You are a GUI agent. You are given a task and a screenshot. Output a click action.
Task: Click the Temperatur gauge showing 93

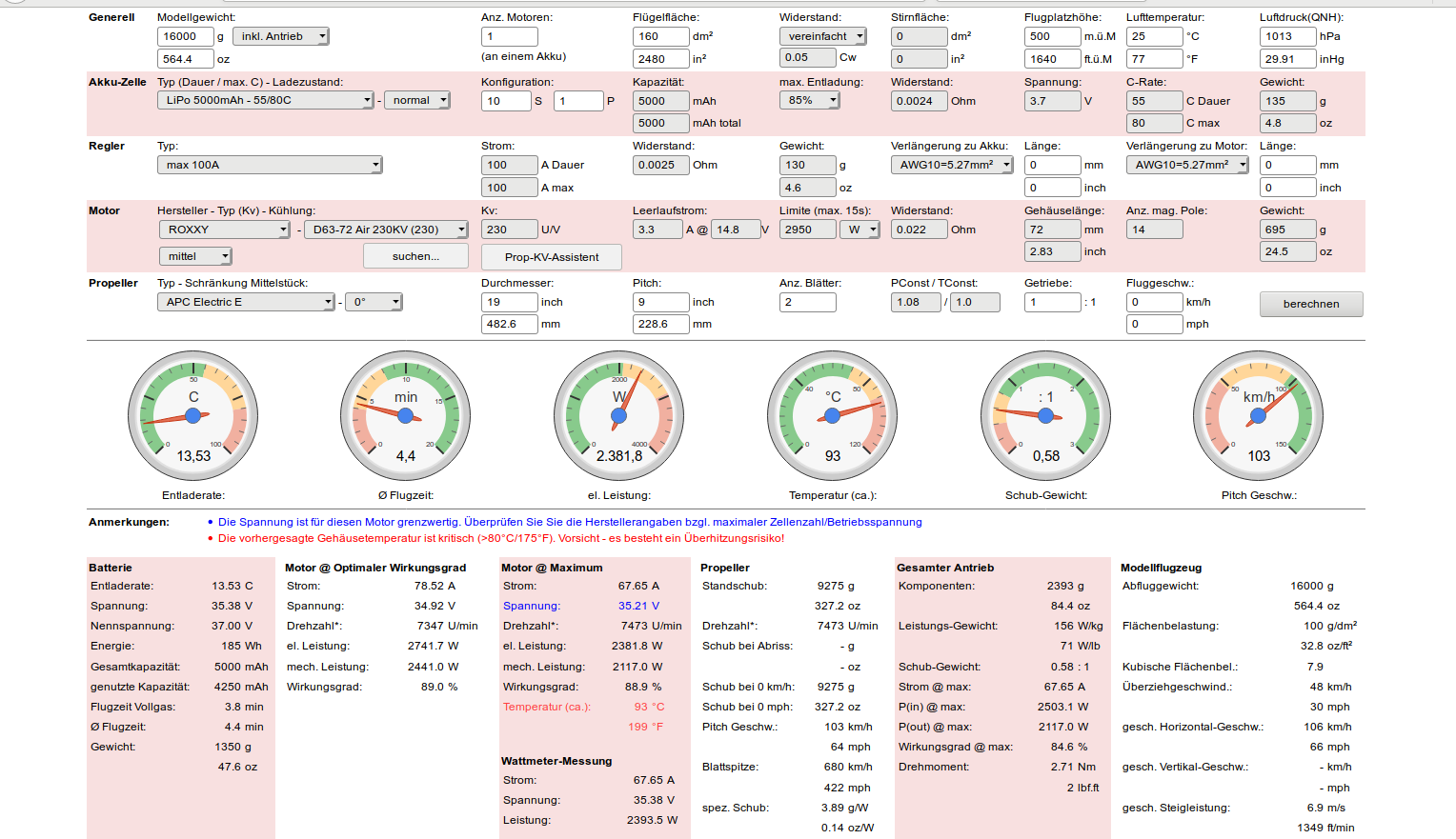[x=832, y=416]
